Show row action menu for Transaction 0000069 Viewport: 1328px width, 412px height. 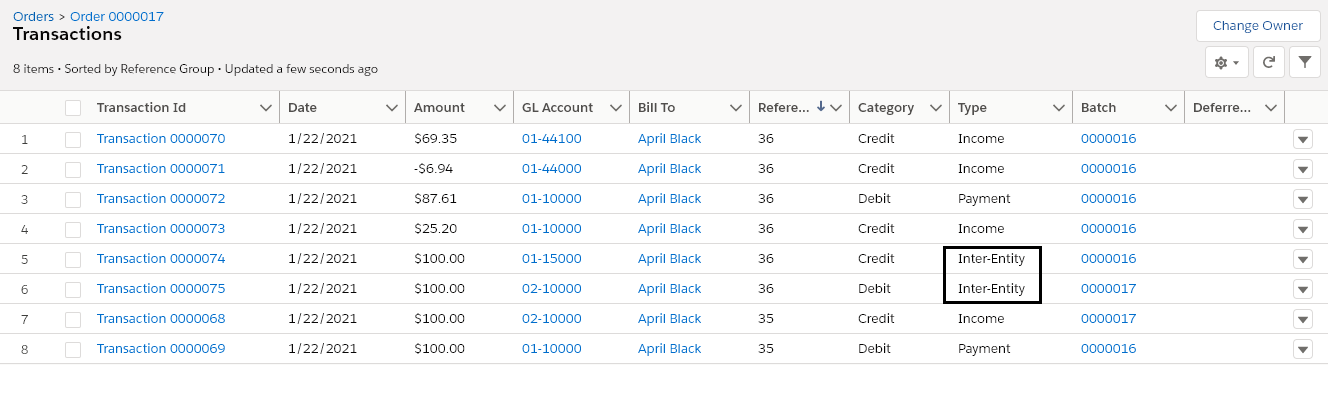[1302, 349]
